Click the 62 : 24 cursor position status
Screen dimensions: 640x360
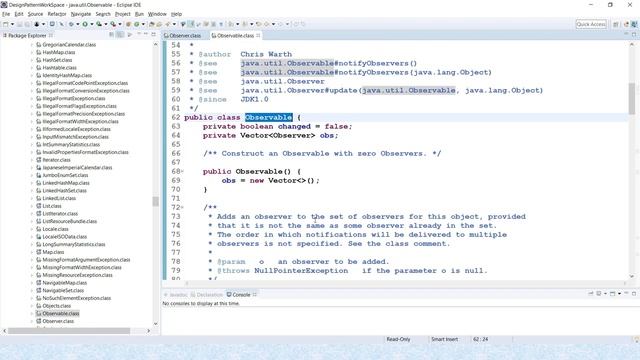click(x=480, y=339)
